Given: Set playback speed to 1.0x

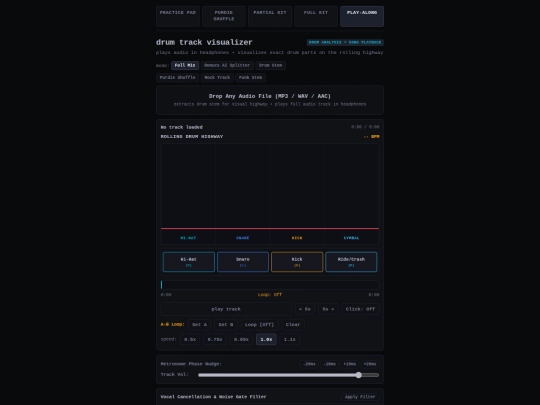Looking at the screenshot, I should coord(266,340).
